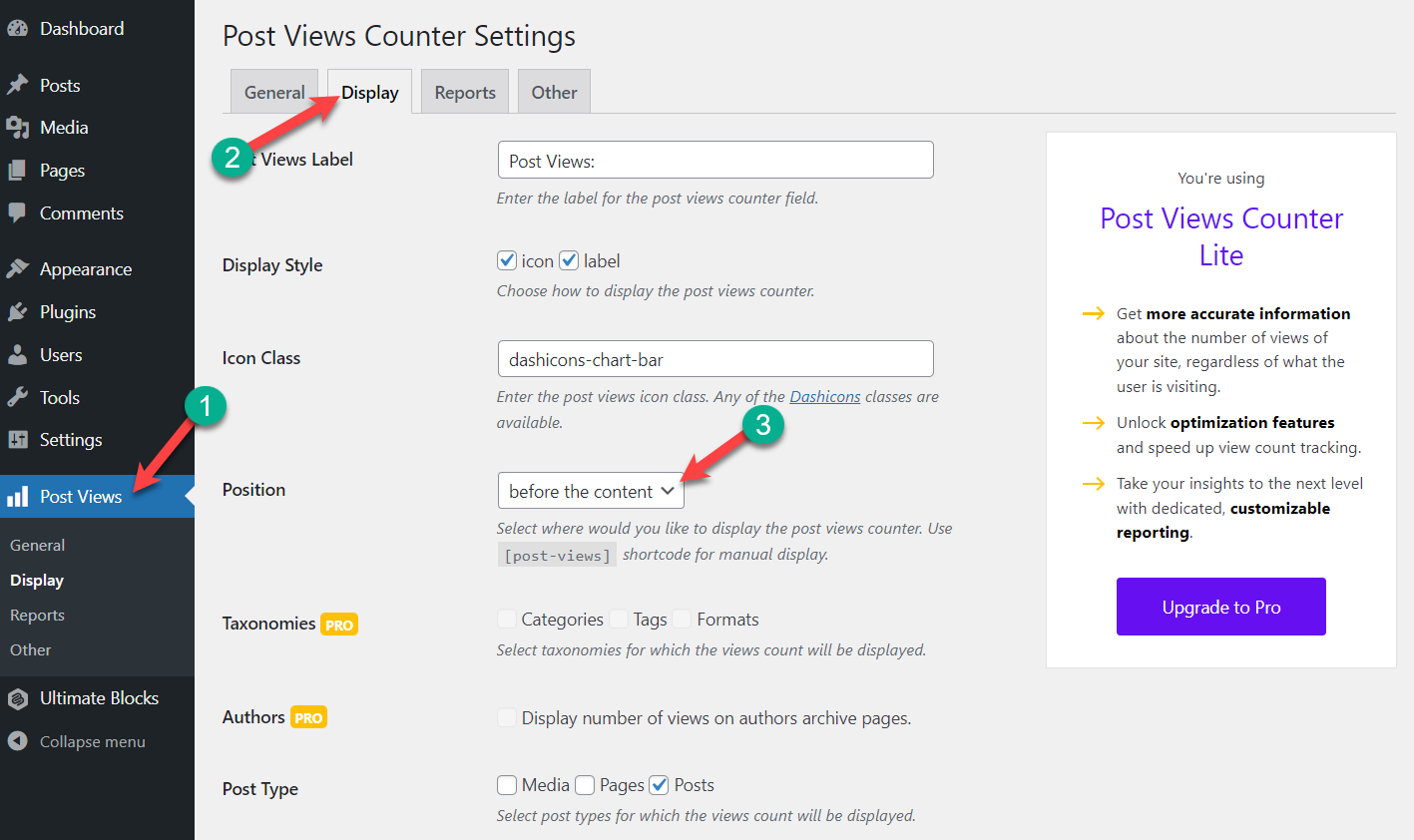Open the Dashicons reference link
The height and width of the screenshot is (840, 1414).
click(x=824, y=396)
